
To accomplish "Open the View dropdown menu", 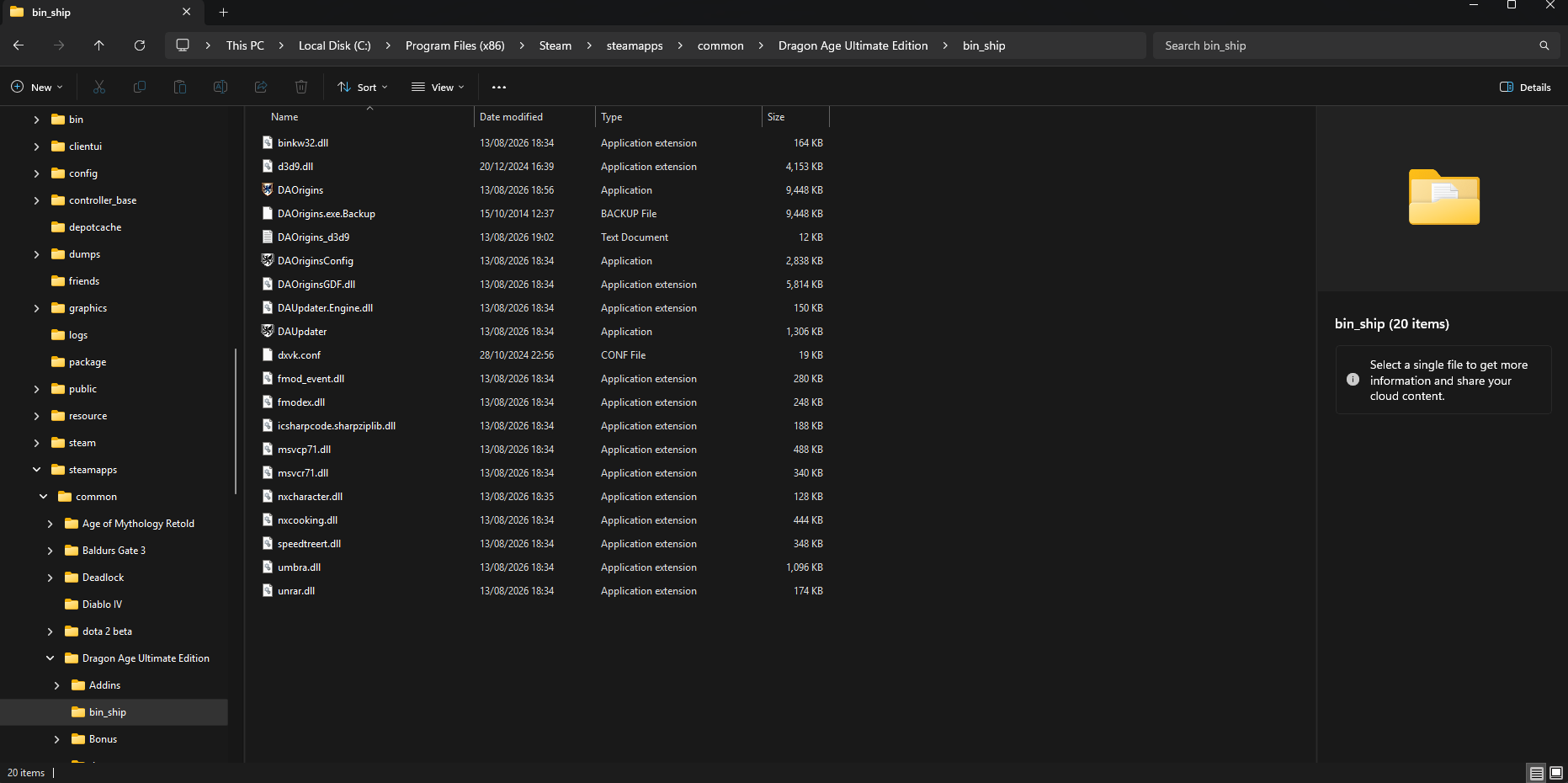I will coord(438,87).
